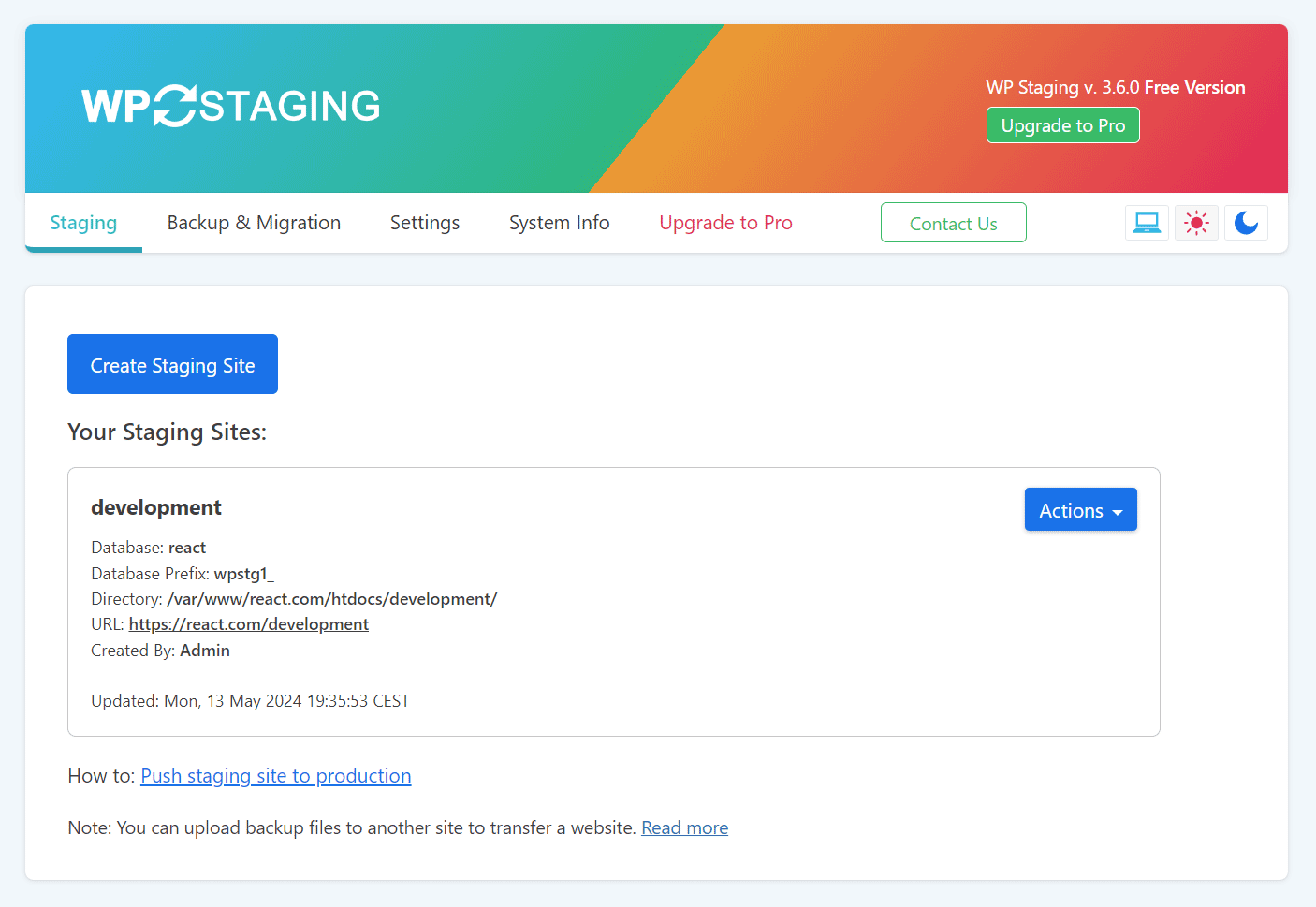Image resolution: width=1316 pixels, height=907 pixels.
Task: Click the Actions caret arrow
Action: (1118, 512)
